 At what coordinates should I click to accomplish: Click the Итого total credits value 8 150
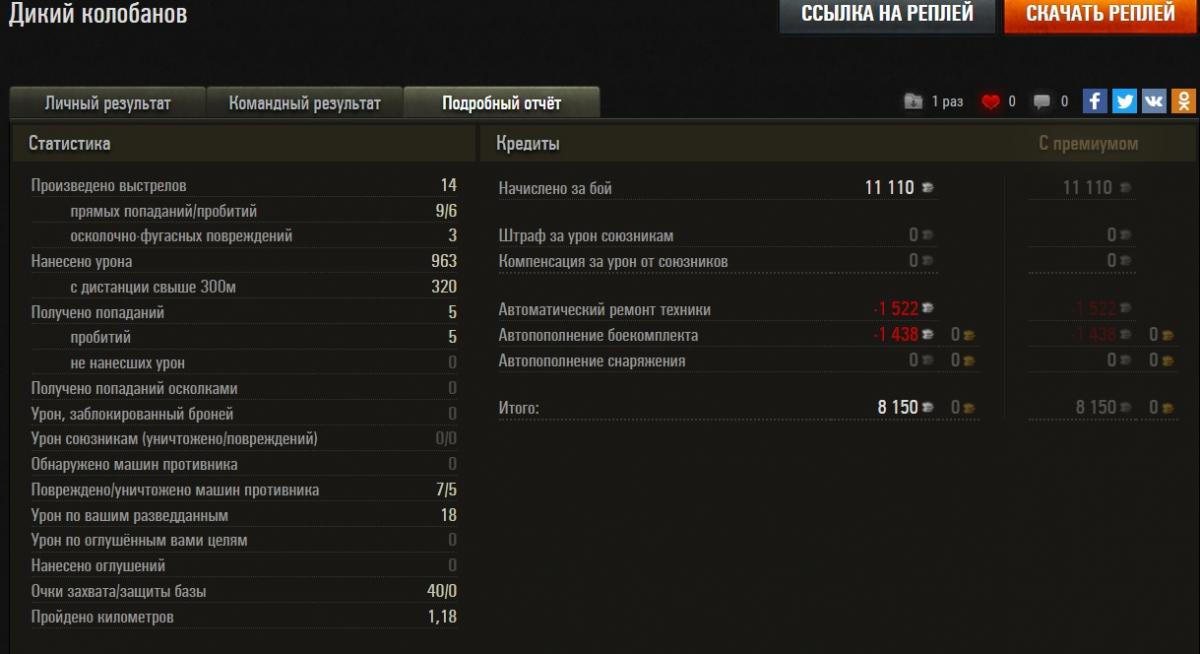[x=897, y=408]
